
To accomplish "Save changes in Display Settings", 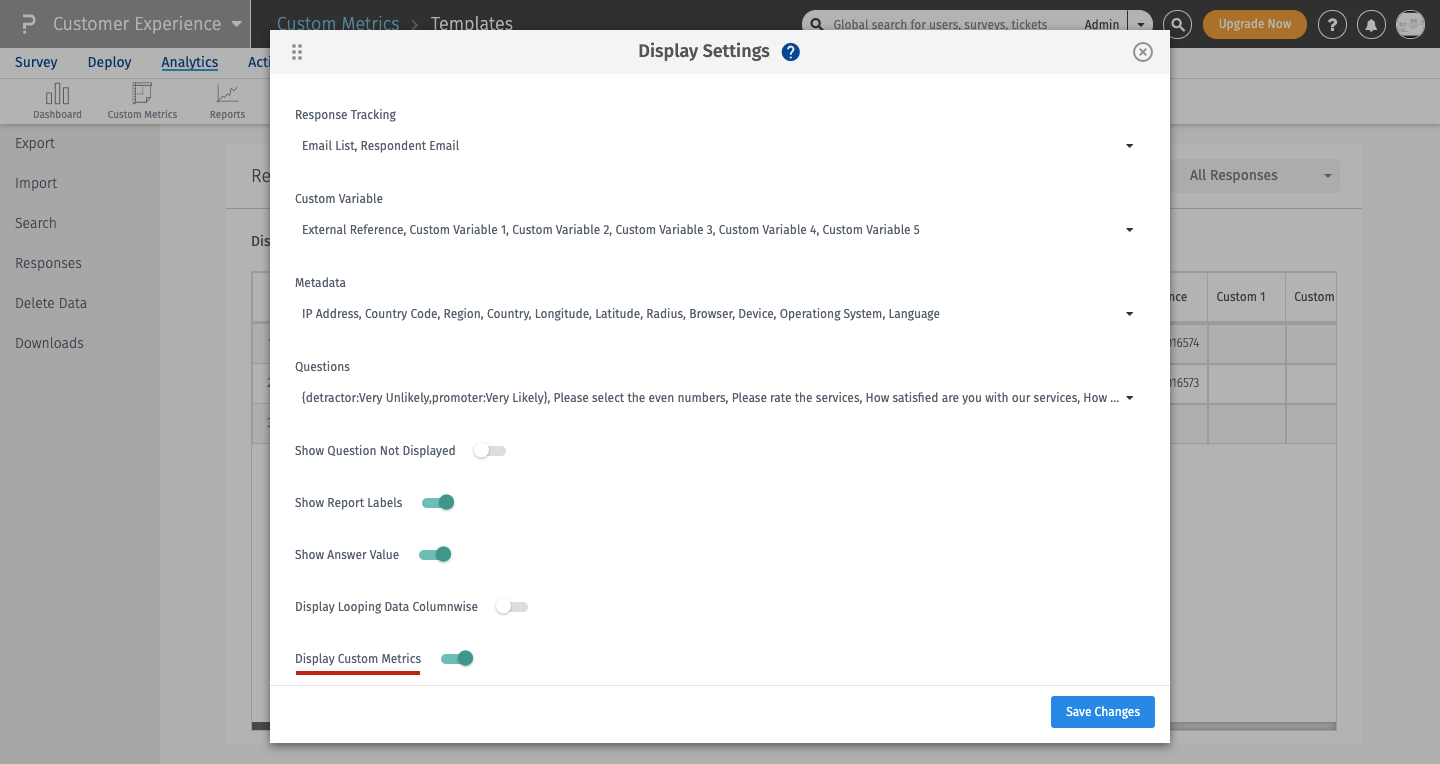I will pyautogui.click(x=1102, y=711).
